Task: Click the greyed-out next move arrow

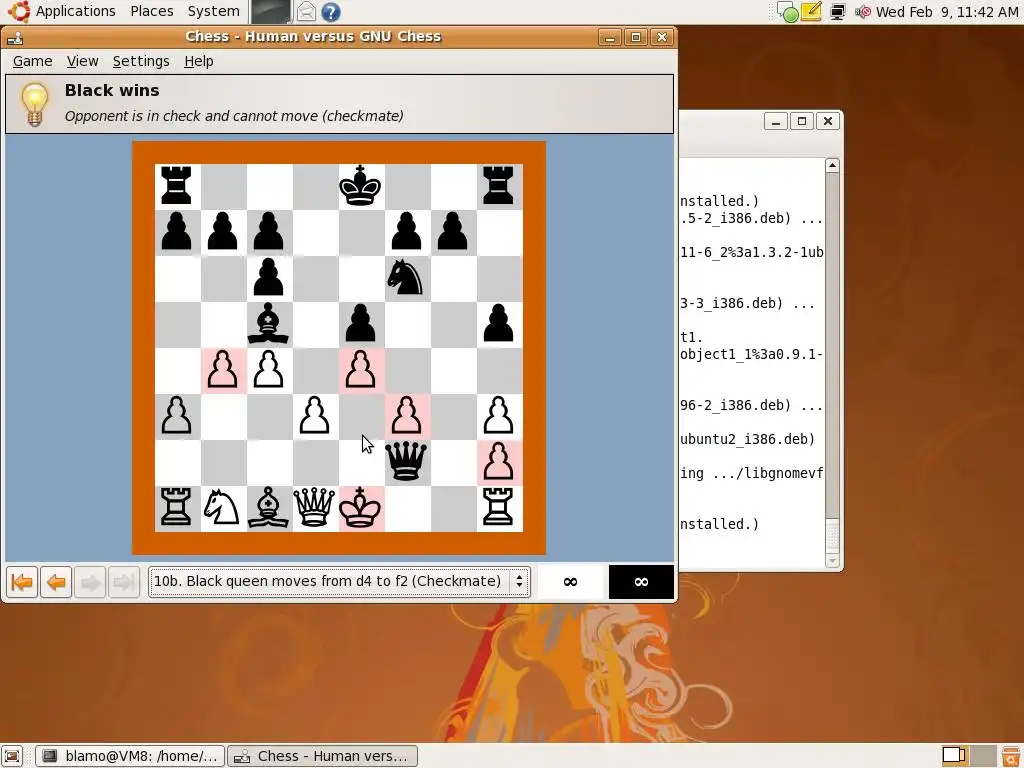Action: coord(90,581)
